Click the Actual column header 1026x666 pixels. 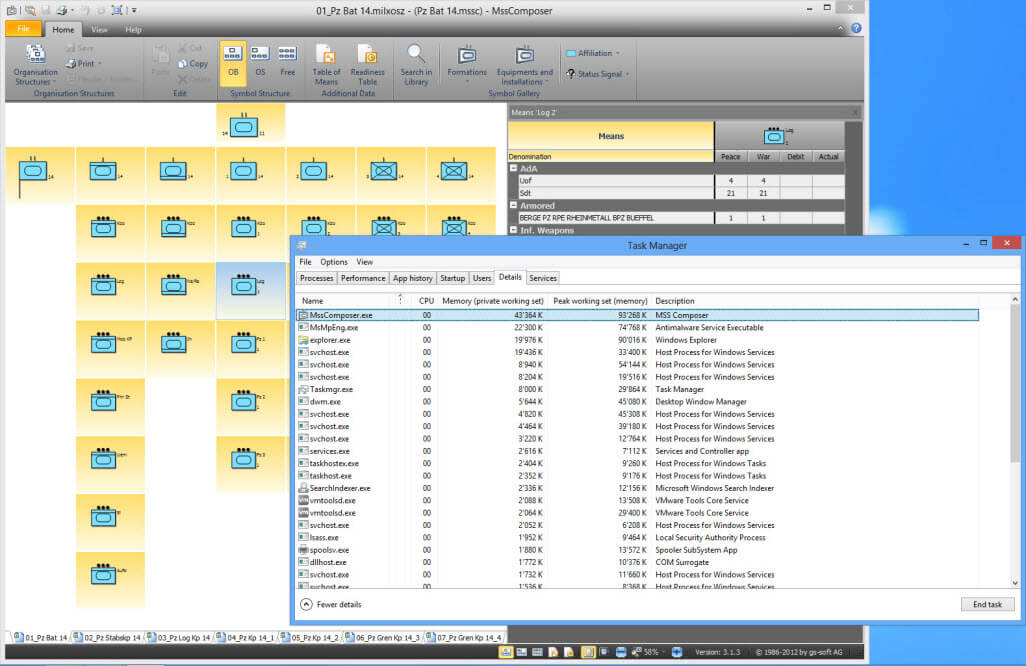click(828, 157)
